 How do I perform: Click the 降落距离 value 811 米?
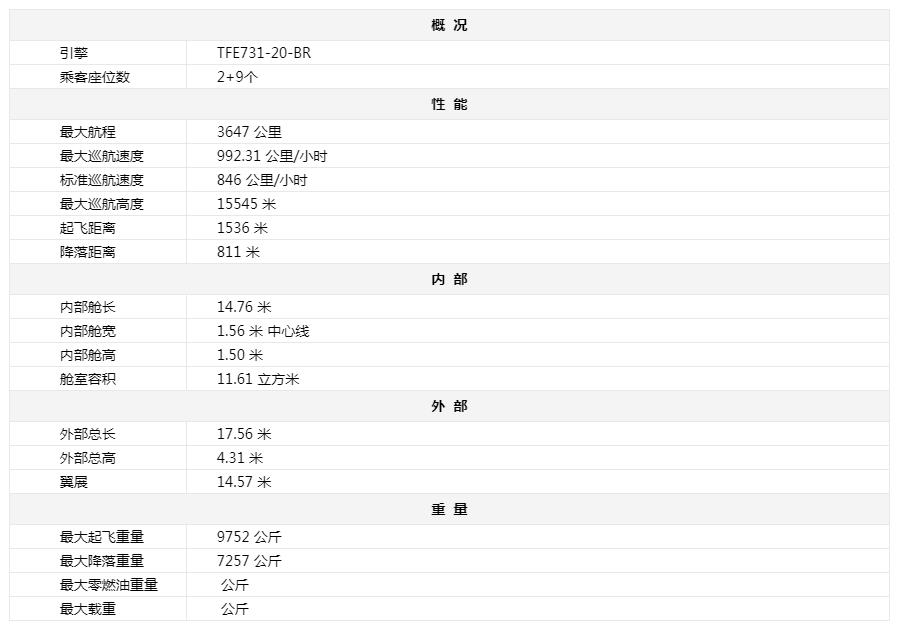tap(238, 252)
